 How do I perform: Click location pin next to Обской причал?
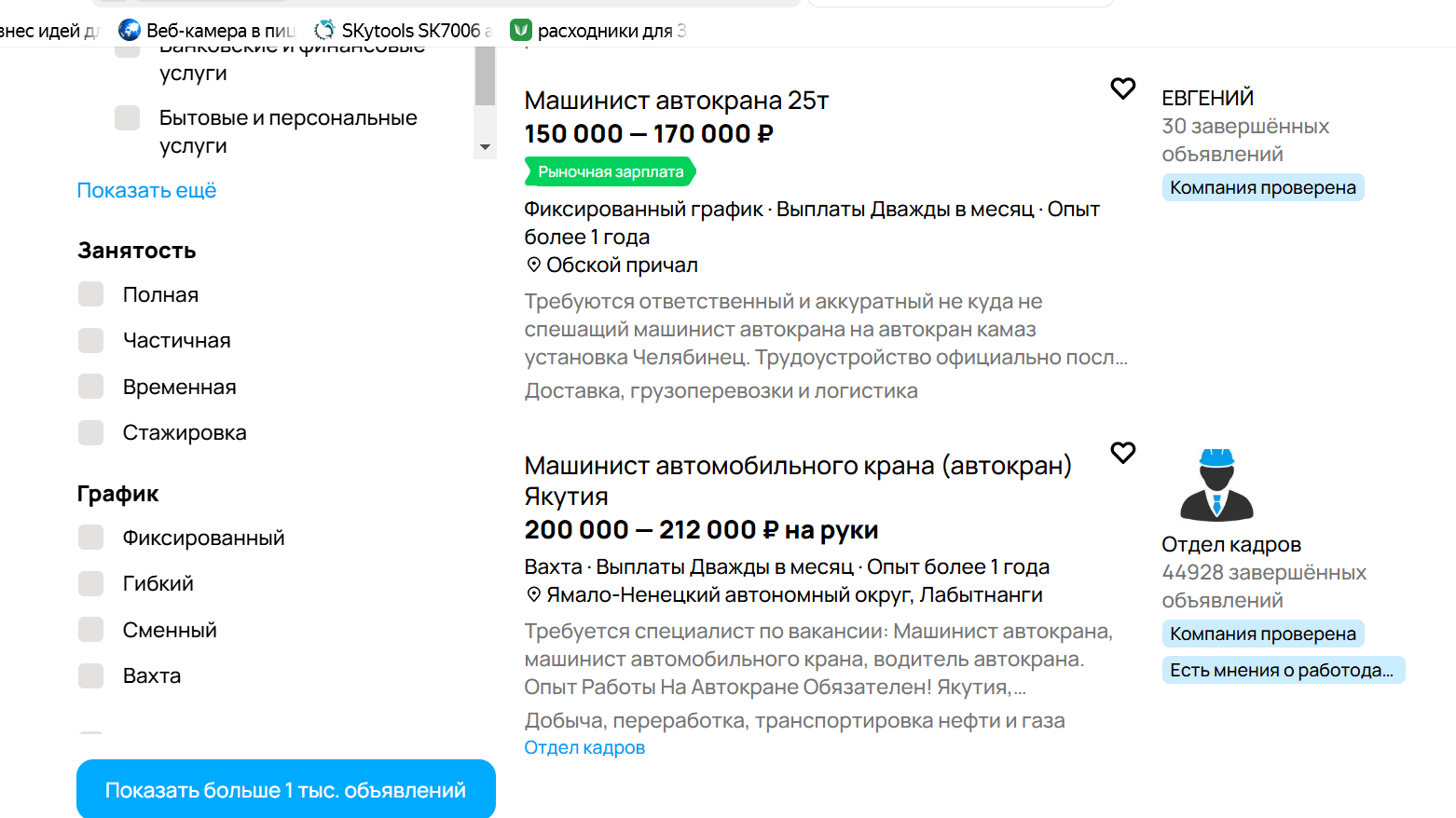(x=533, y=265)
